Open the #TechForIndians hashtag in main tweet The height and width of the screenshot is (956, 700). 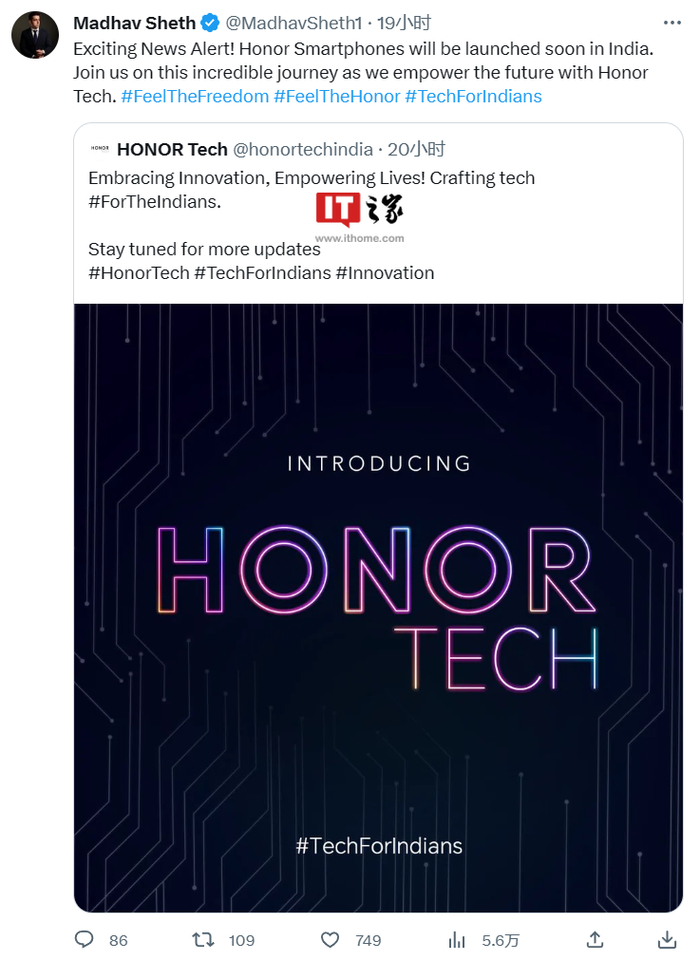[473, 96]
